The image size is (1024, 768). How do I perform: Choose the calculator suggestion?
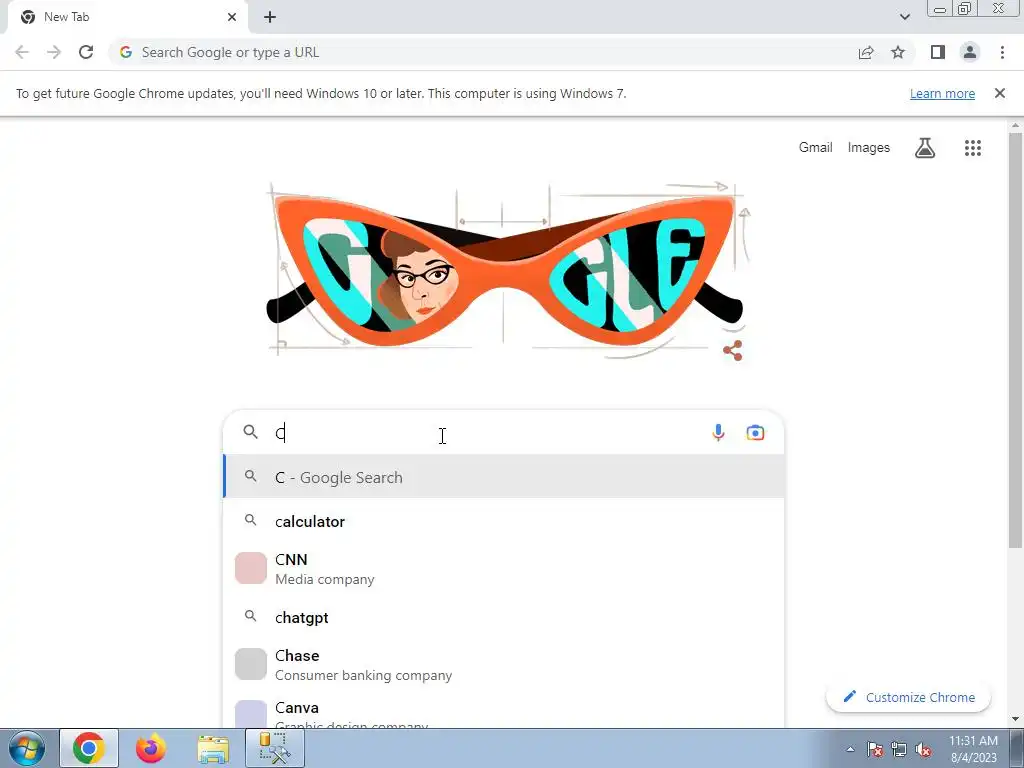pyautogui.click(x=504, y=521)
